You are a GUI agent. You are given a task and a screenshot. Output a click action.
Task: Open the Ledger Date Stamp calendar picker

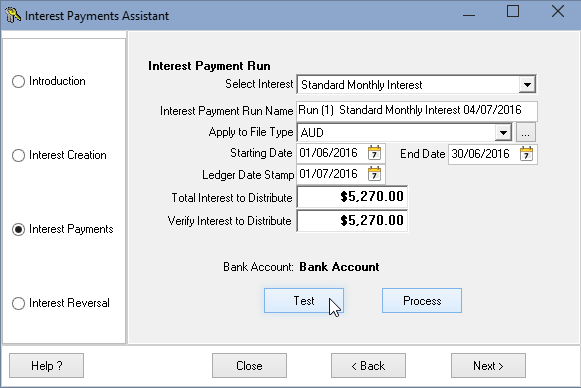(x=374, y=174)
